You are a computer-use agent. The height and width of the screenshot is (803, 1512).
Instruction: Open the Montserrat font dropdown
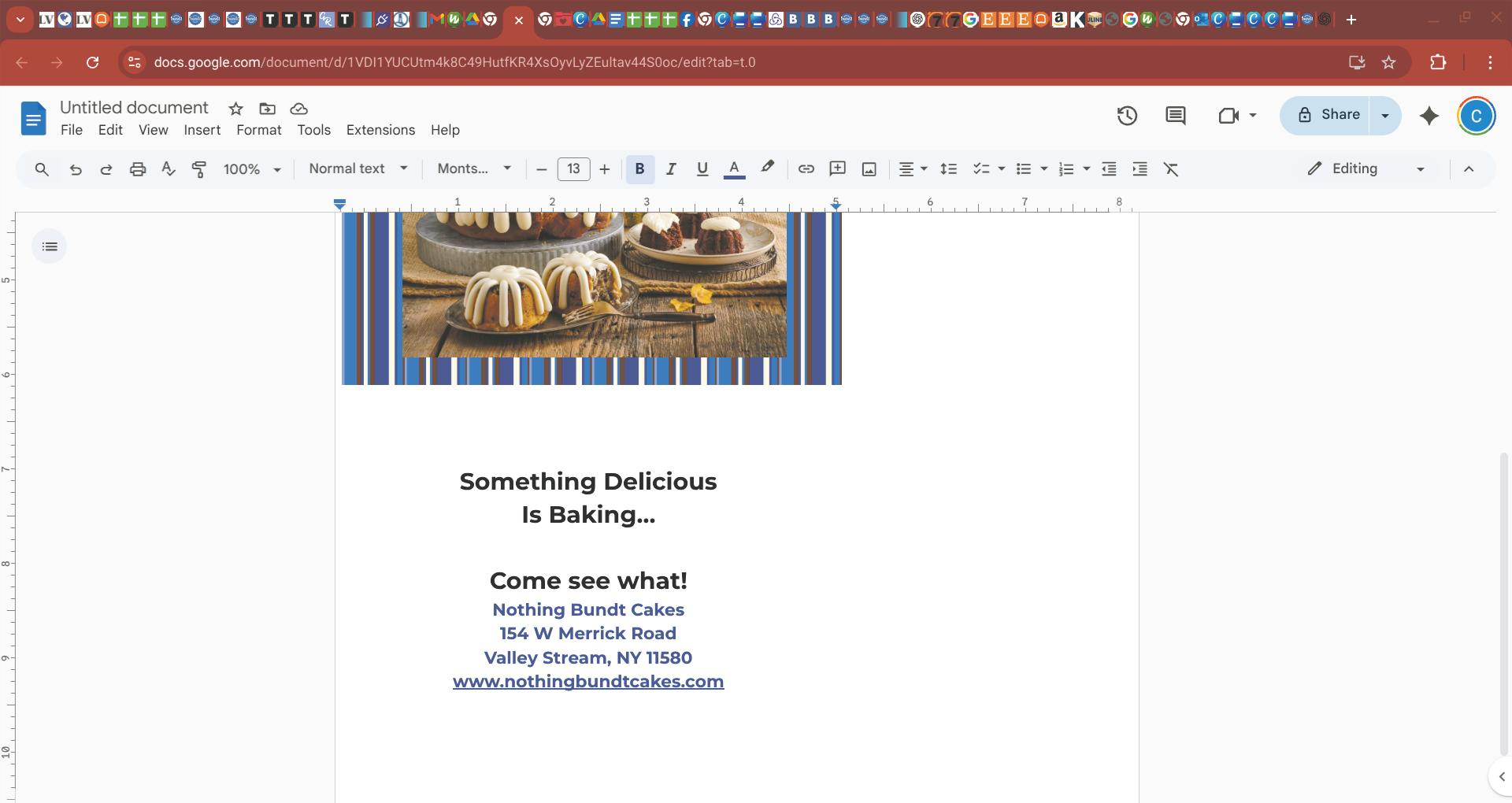[x=474, y=169]
